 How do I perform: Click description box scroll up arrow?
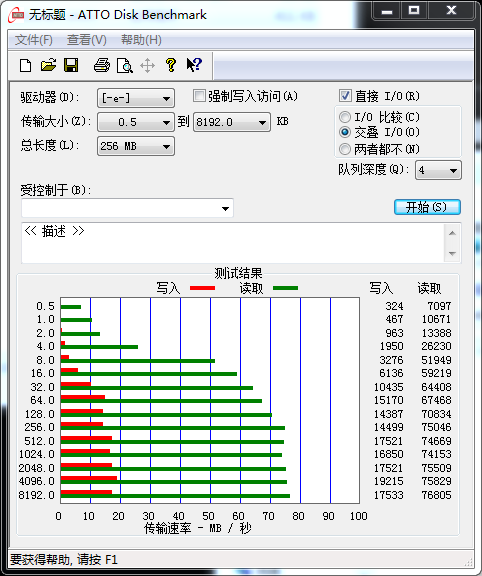point(452,233)
